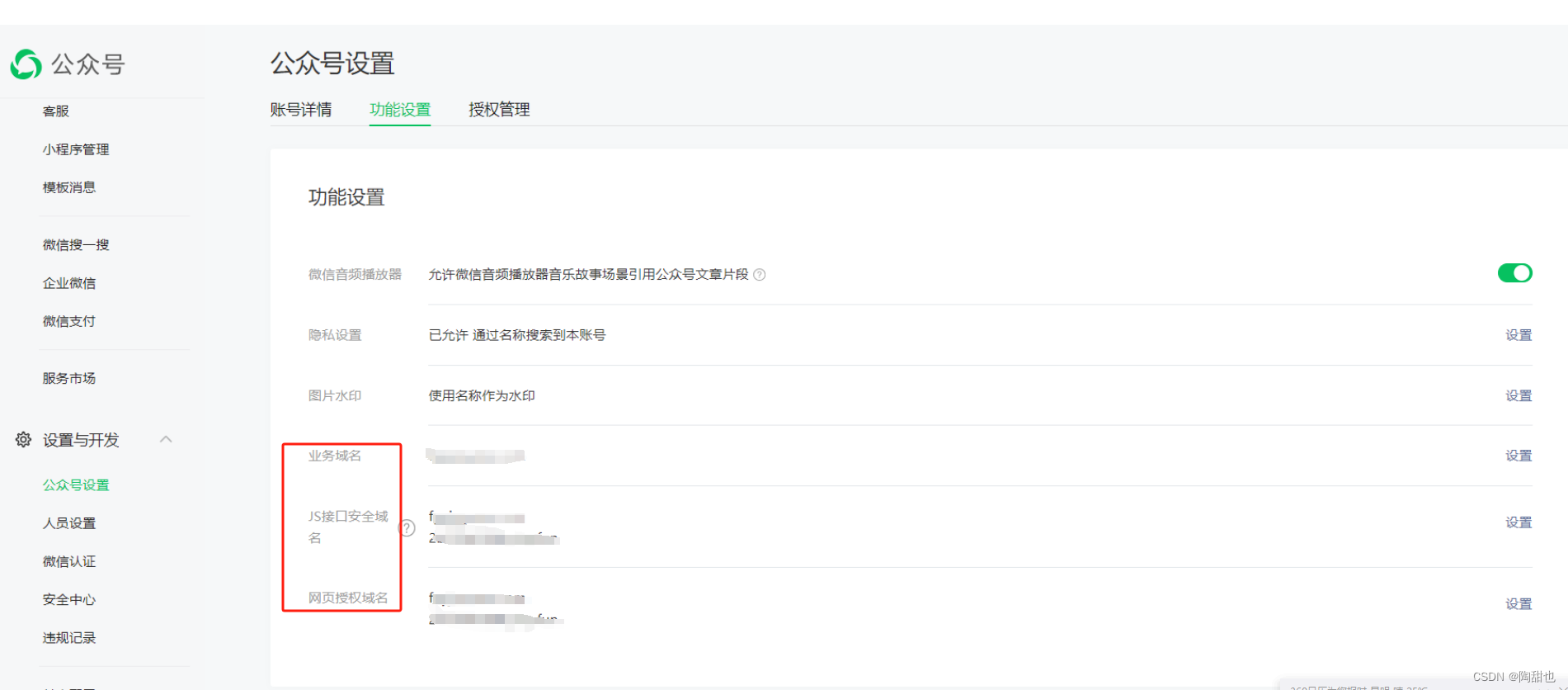Click 设置 link for 网页授权域名 row
1568x690 pixels.
click(1519, 604)
